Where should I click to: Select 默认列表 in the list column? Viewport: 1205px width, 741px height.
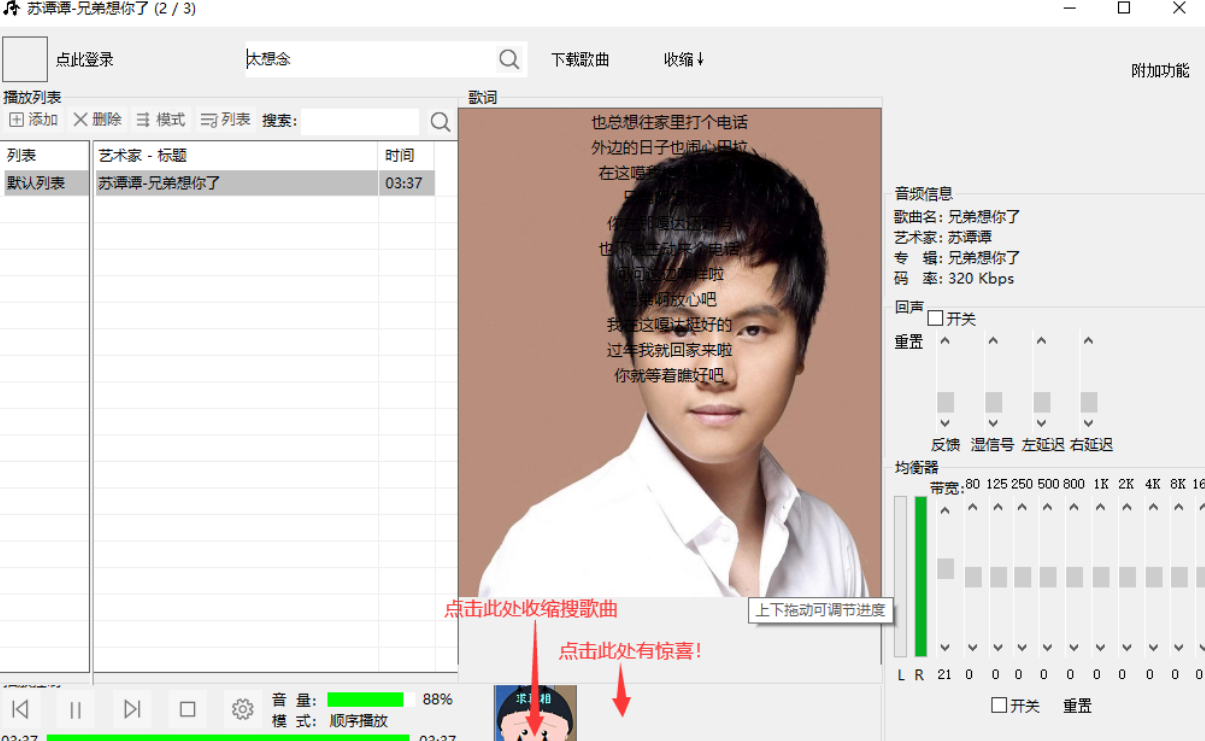pyautogui.click(x=36, y=184)
